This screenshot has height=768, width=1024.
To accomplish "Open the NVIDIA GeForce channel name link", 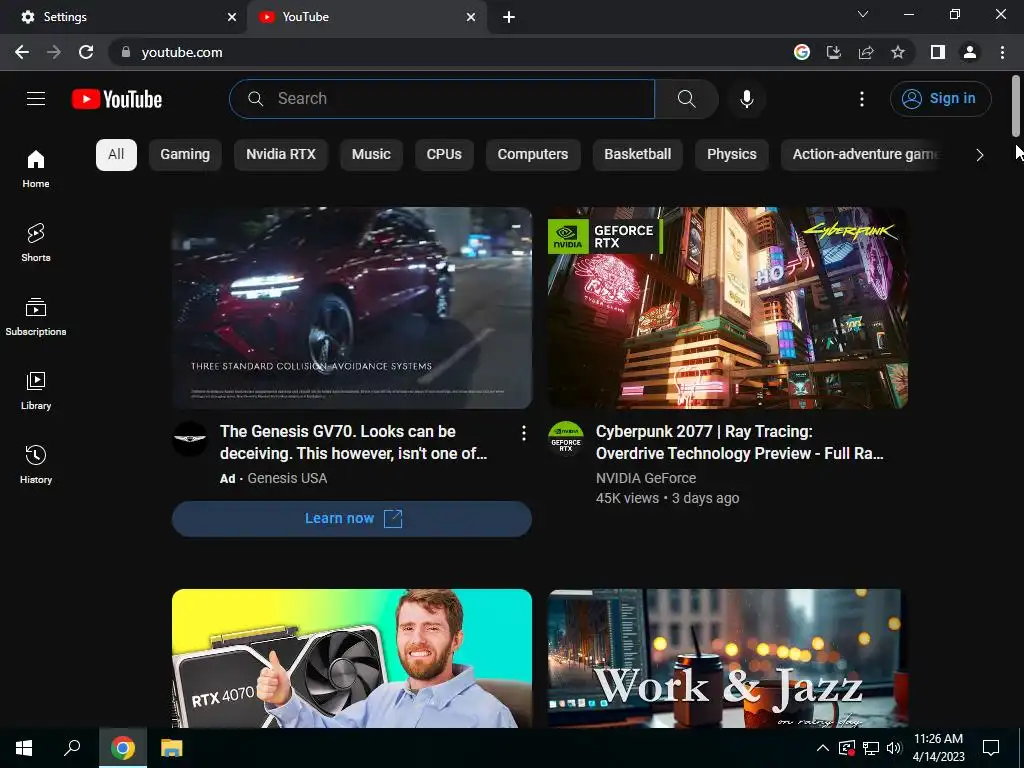I will pyautogui.click(x=646, y=478).
